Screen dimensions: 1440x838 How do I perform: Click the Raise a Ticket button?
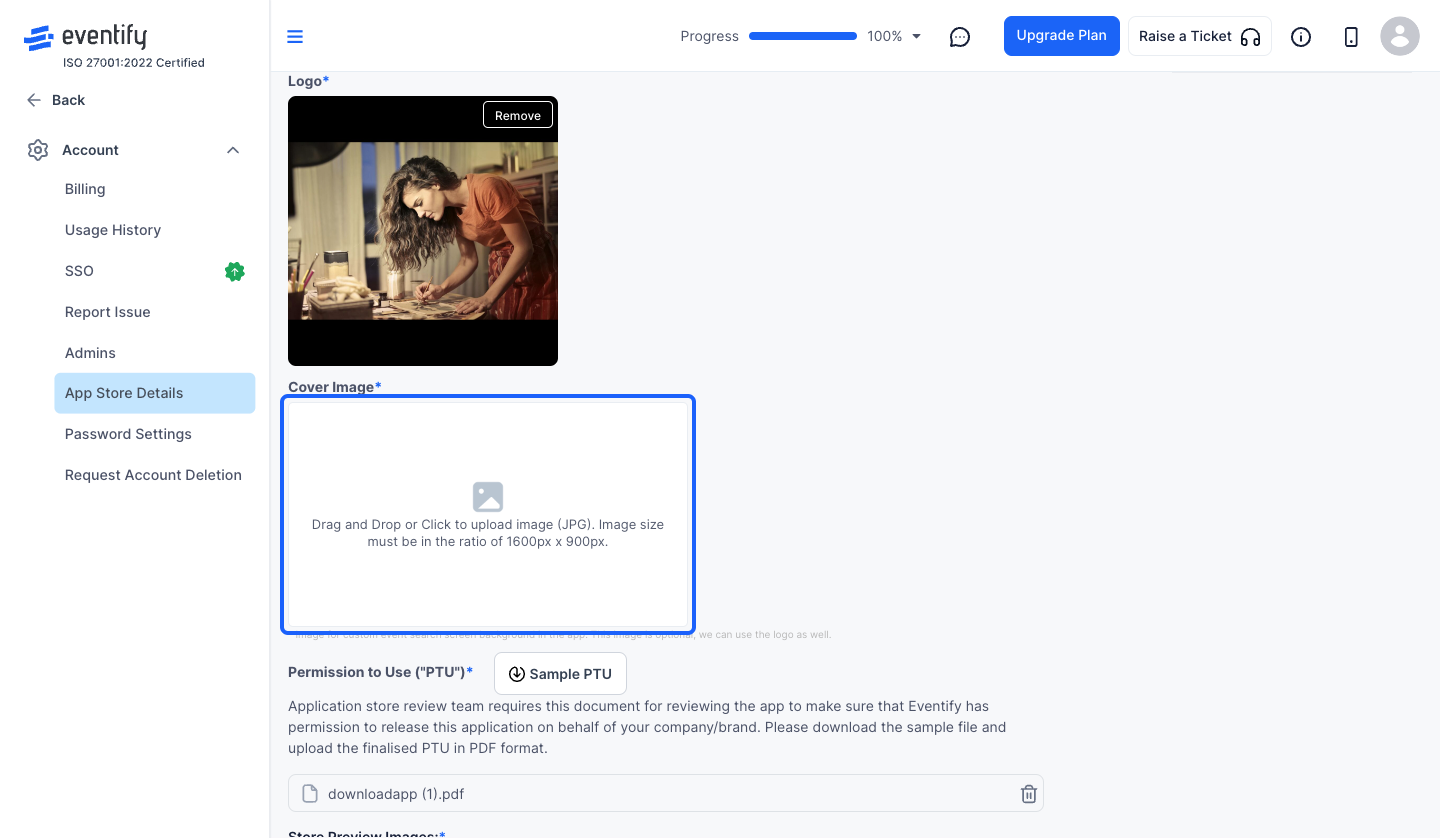[x=1200, y=36]
